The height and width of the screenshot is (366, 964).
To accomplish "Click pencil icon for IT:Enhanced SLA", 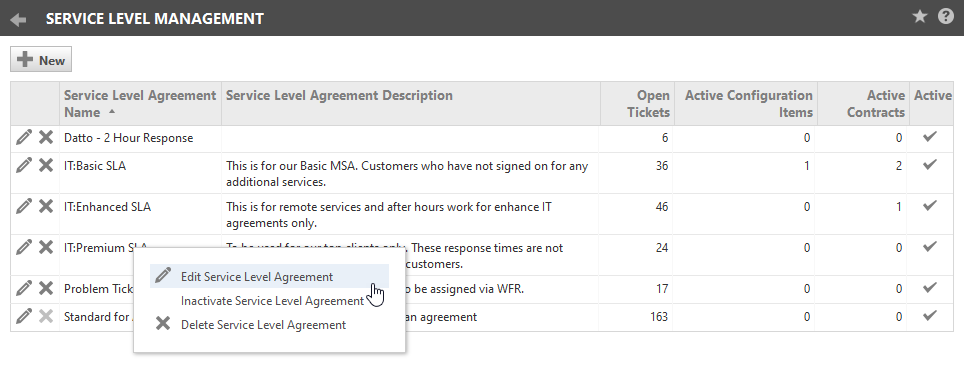I will pyautogui.click(x=24, y=206).
